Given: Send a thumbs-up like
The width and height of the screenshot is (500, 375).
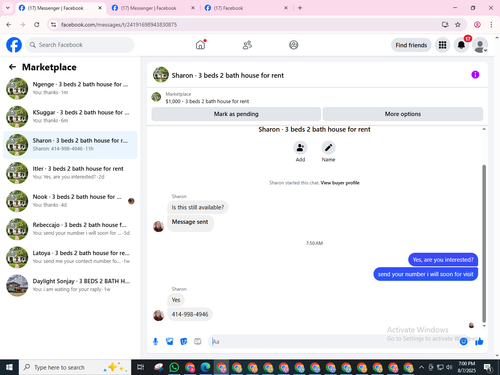Looking at the screenshot, I should 479,341.
